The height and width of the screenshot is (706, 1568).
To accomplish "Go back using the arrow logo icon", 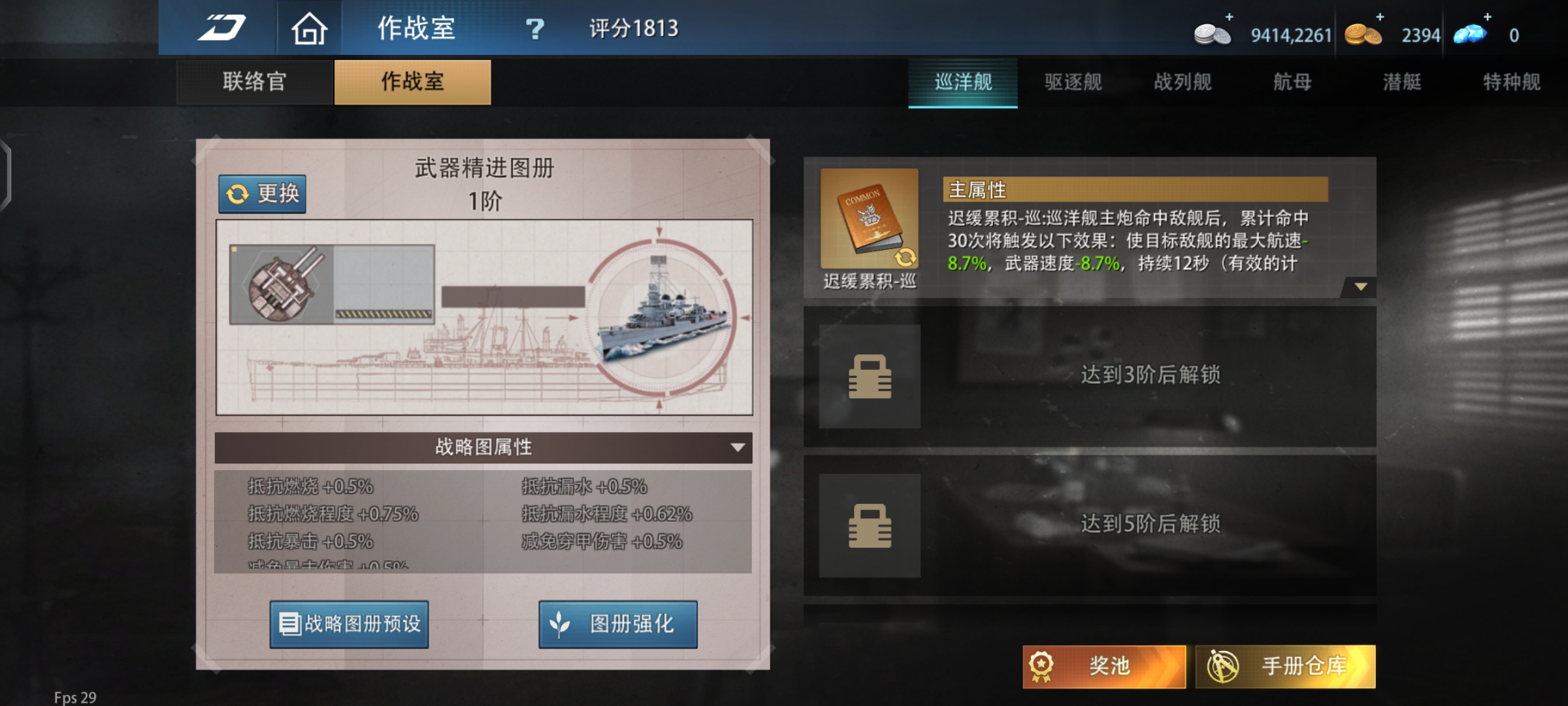I will coord(221,28).
